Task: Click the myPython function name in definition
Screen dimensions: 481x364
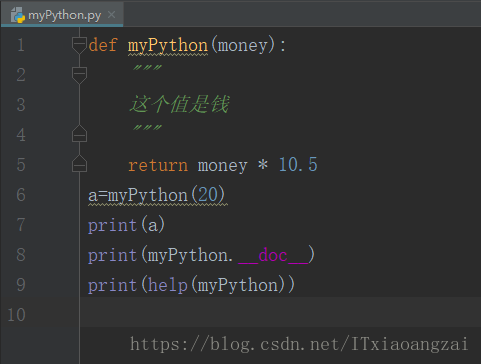Action: tap(168, 46)
